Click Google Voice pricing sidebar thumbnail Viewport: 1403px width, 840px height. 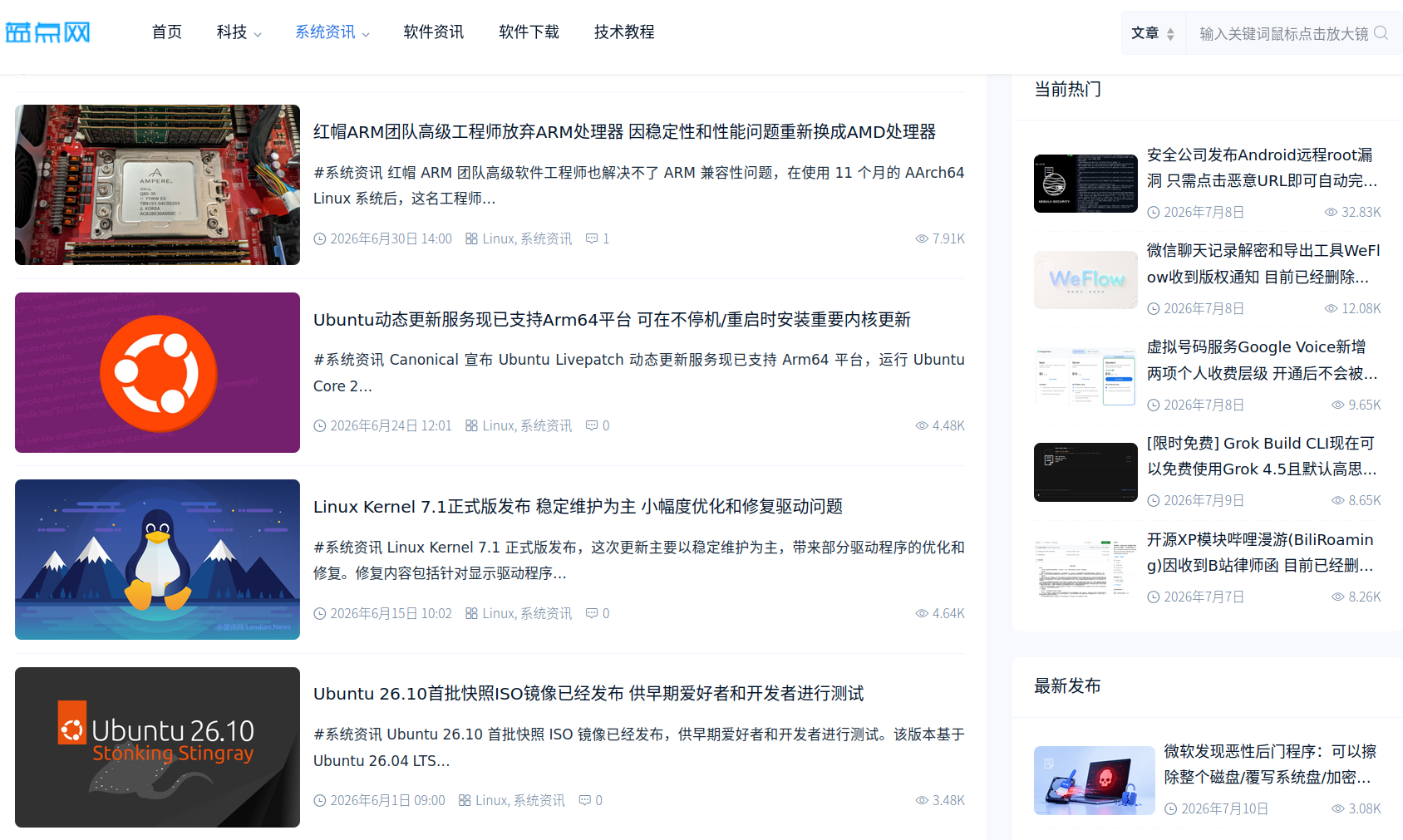click(x=1085, y=376)
